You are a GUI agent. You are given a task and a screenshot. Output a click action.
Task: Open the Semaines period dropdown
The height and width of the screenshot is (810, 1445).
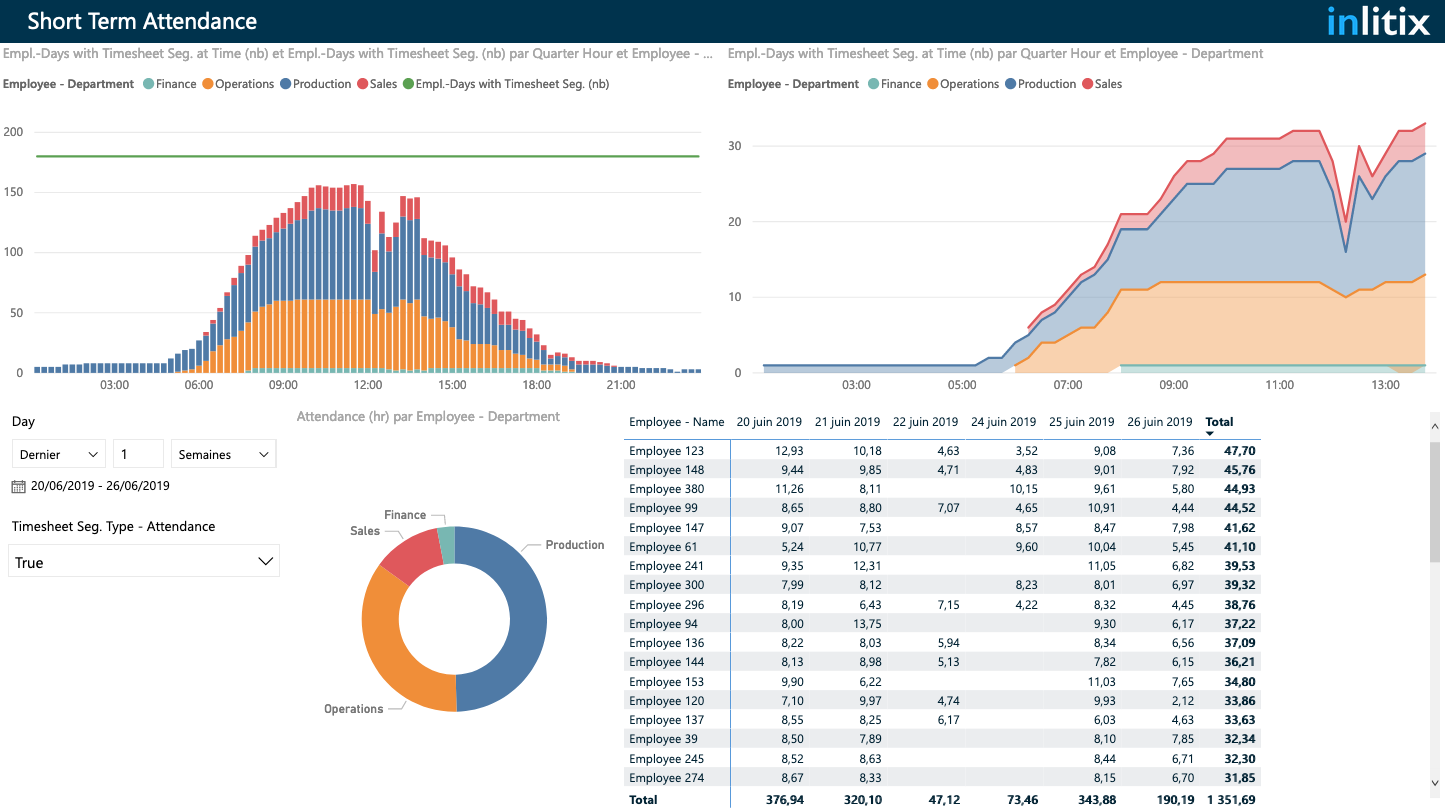[224, 454]
